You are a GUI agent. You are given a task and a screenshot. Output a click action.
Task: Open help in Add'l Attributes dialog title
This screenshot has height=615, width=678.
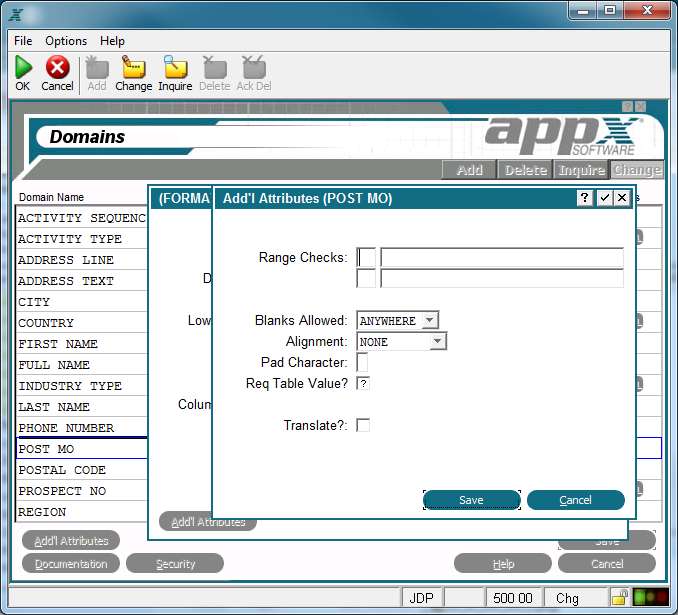pos(585,198)
